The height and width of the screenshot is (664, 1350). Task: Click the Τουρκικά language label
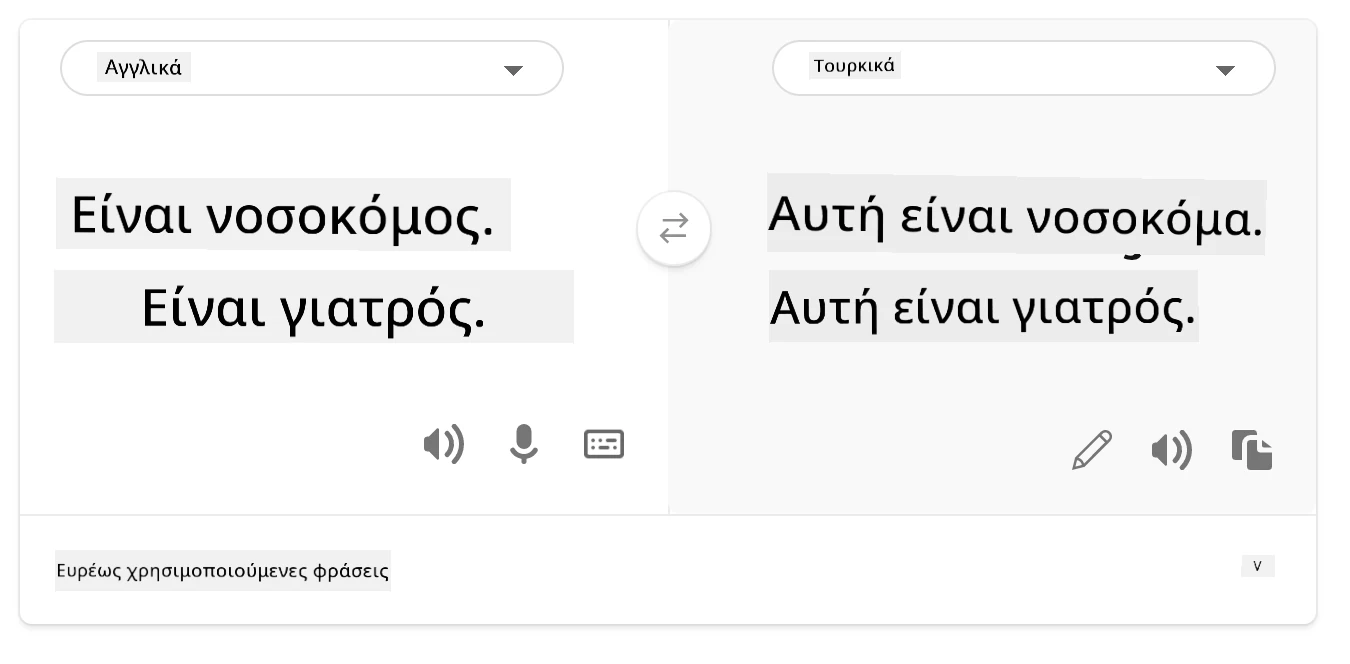[855, 67]
